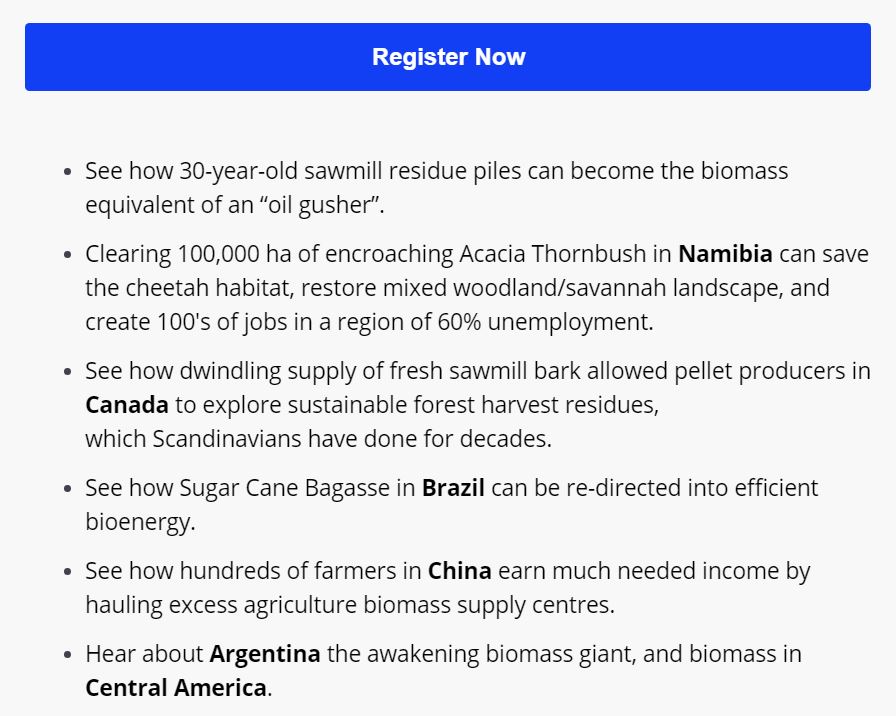896x716 pixels.
Task: Click the line "which Scandinavians have done for decades"
Action: (317, 439)
